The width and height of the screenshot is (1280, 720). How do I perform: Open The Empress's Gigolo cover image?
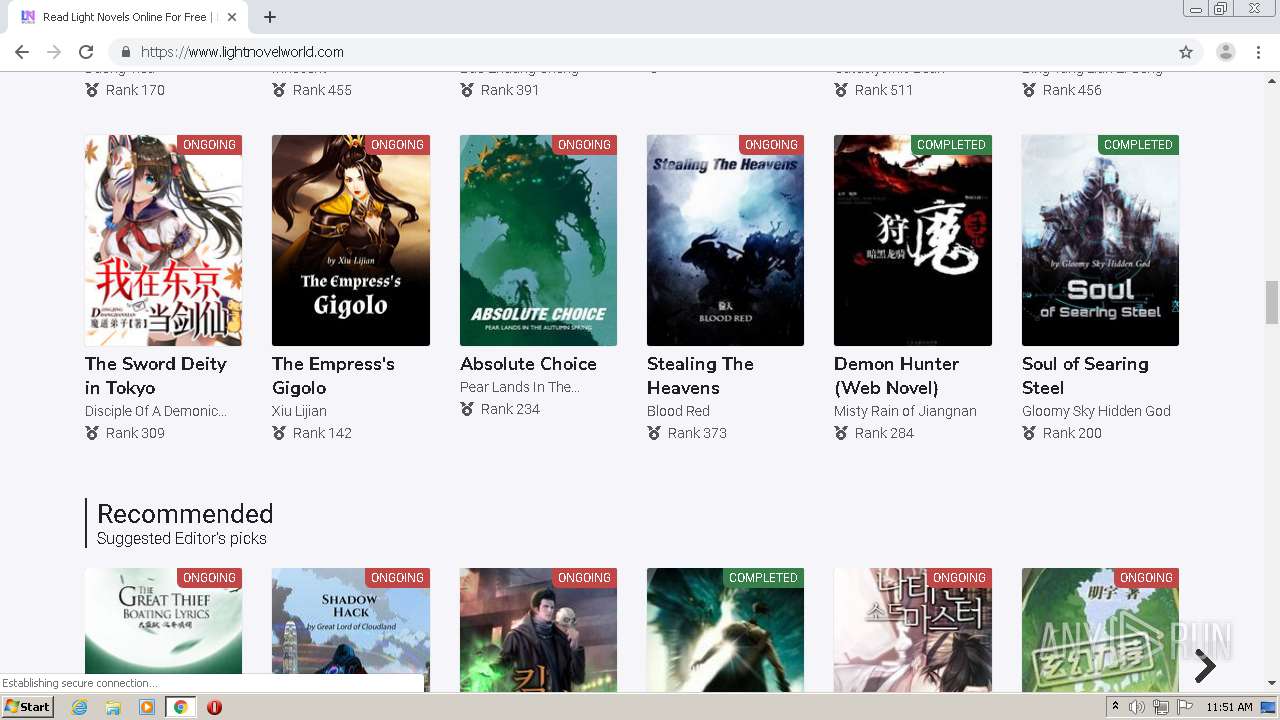(351, 241)
